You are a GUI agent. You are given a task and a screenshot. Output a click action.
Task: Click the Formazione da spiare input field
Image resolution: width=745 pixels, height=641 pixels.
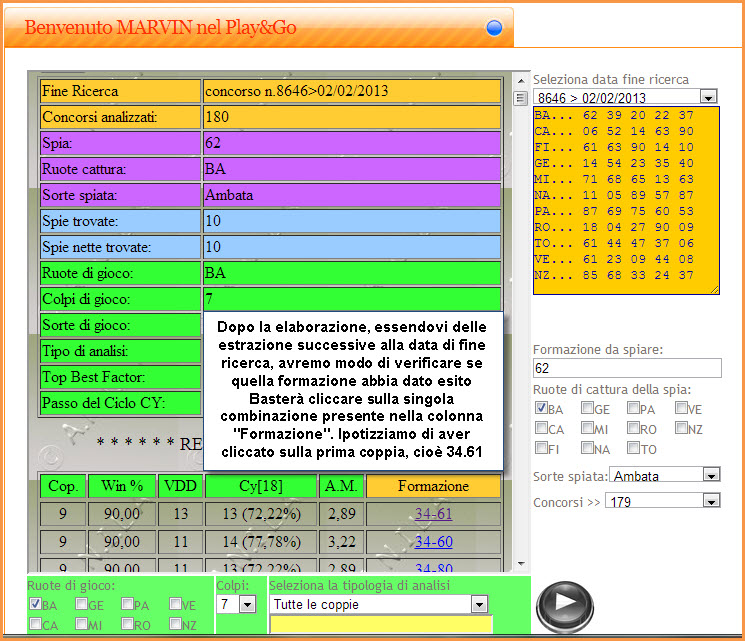[627, 368]
